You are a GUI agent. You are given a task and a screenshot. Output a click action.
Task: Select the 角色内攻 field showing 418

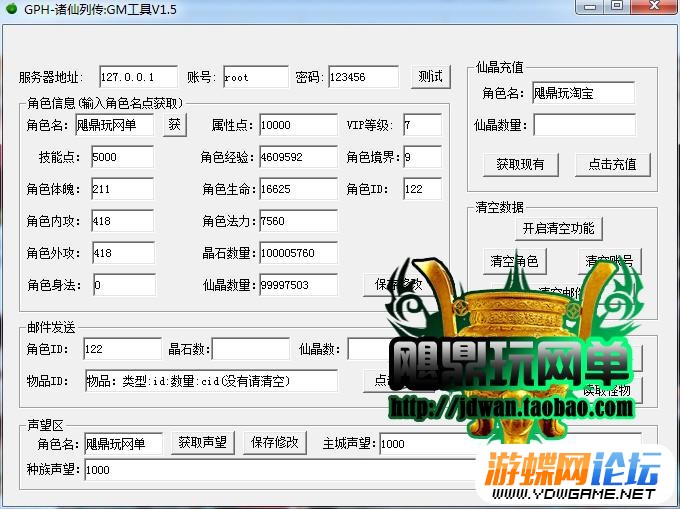pyautogui.click(x=122, y=221)
